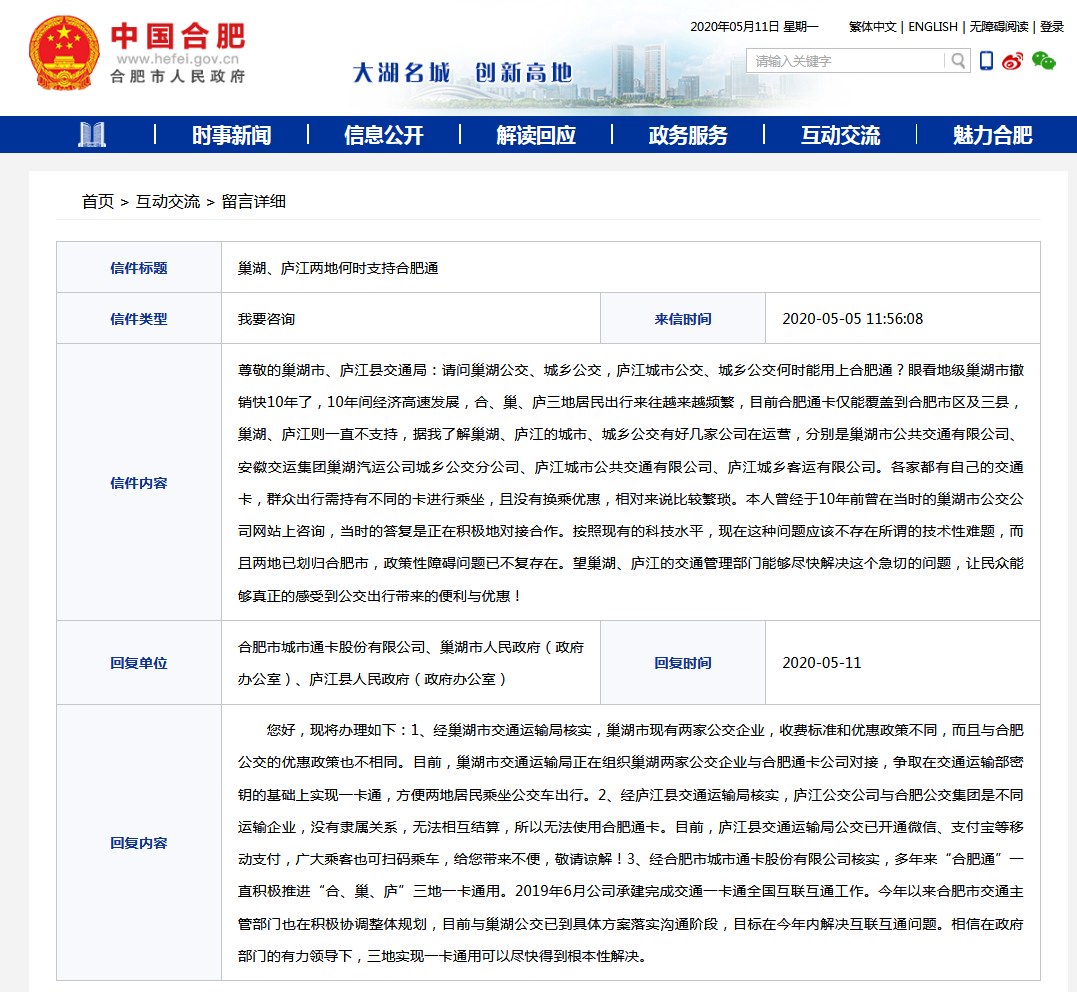Open the Weibo icon

(x=1012, y=61)
